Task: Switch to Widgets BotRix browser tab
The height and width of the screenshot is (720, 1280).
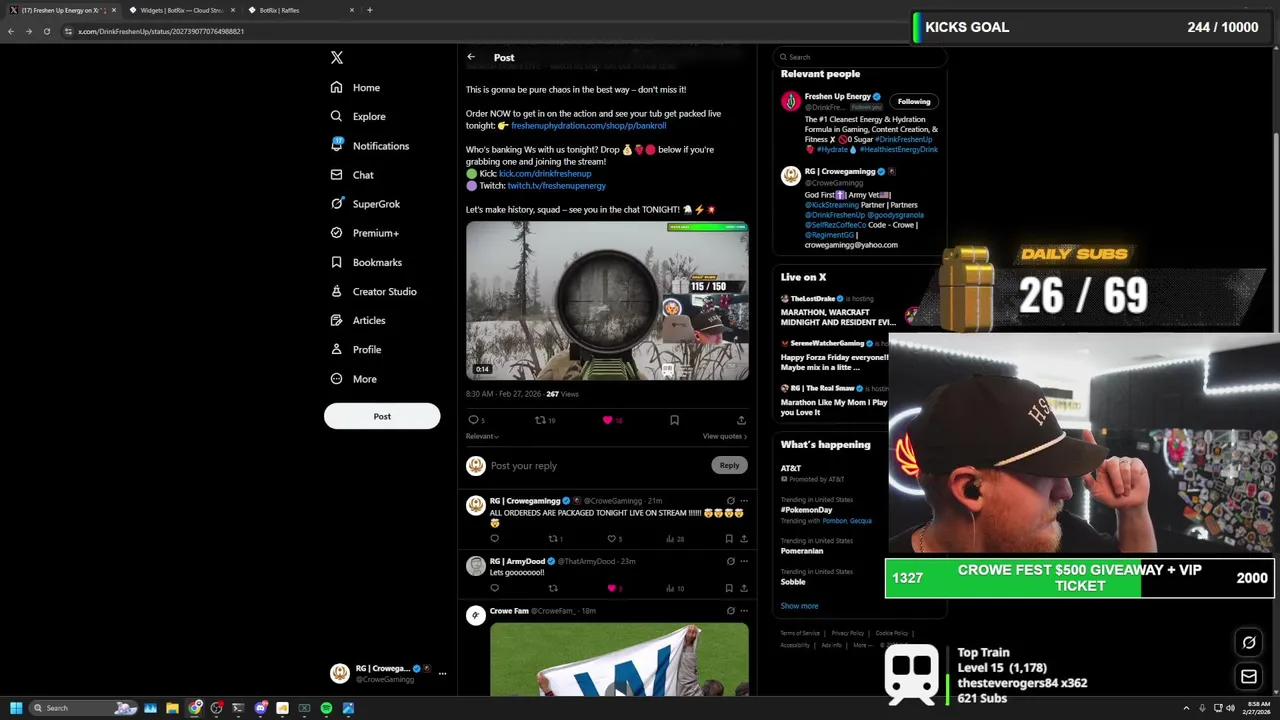Action: [x=182, y=10]
